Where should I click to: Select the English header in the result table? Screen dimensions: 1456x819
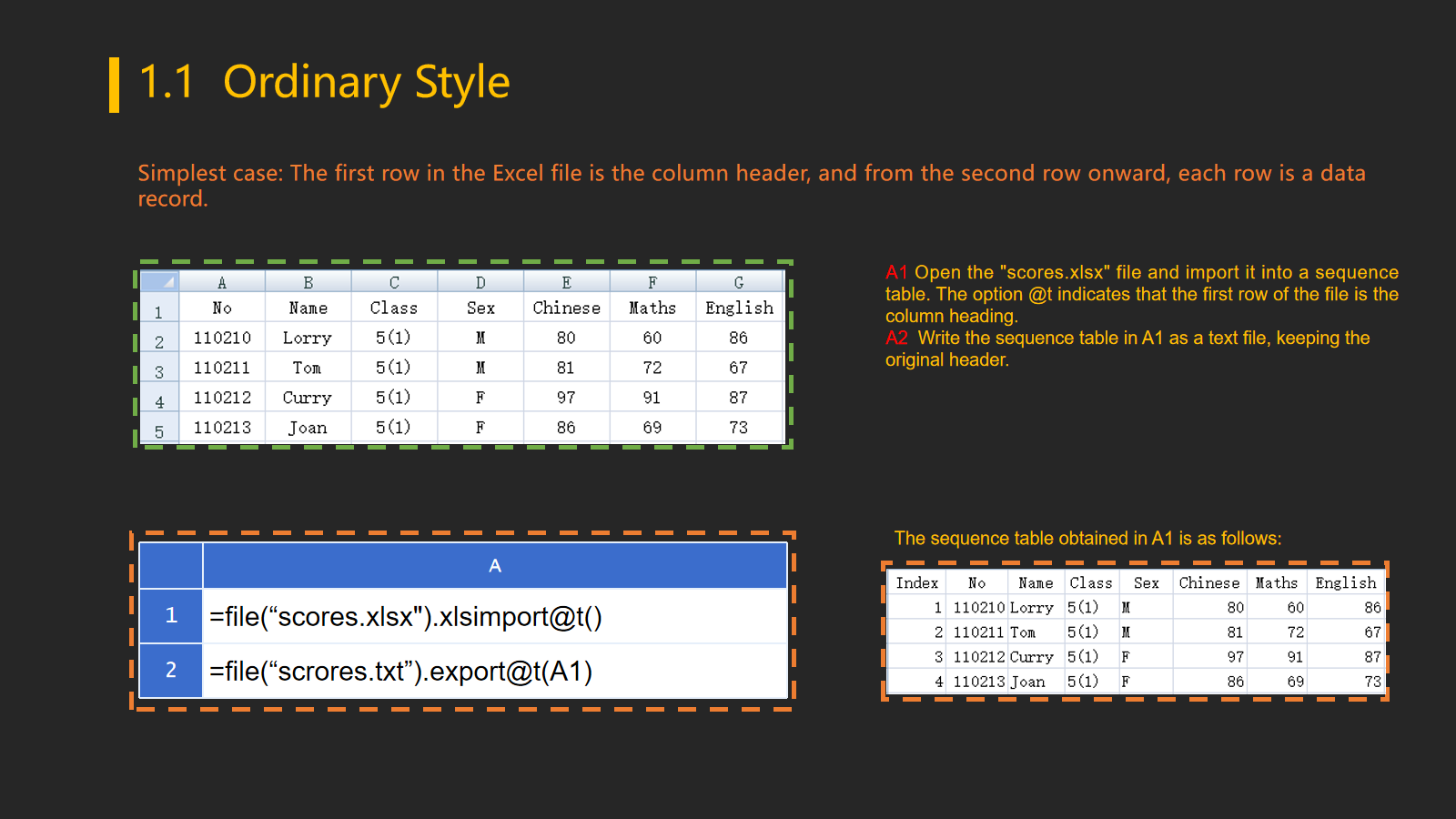(x=1345, y=582)
